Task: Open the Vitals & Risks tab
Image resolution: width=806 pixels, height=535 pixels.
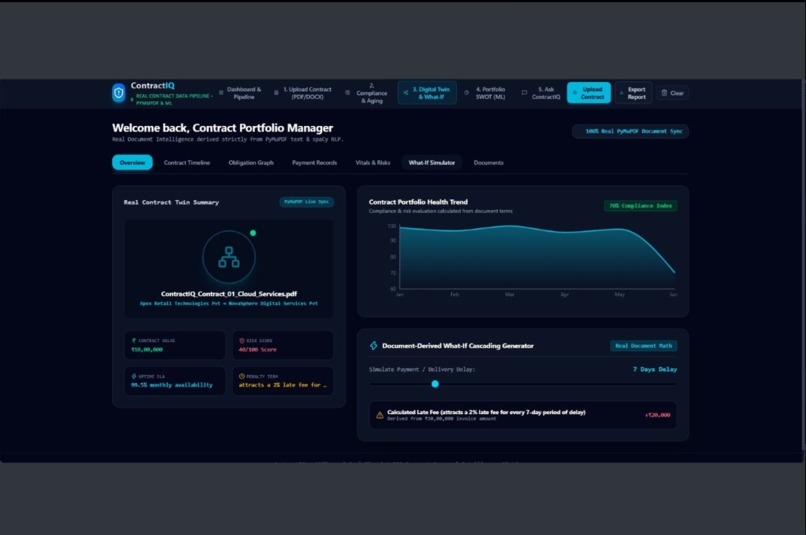Action: pyautogui.click(x=373, y=162)
